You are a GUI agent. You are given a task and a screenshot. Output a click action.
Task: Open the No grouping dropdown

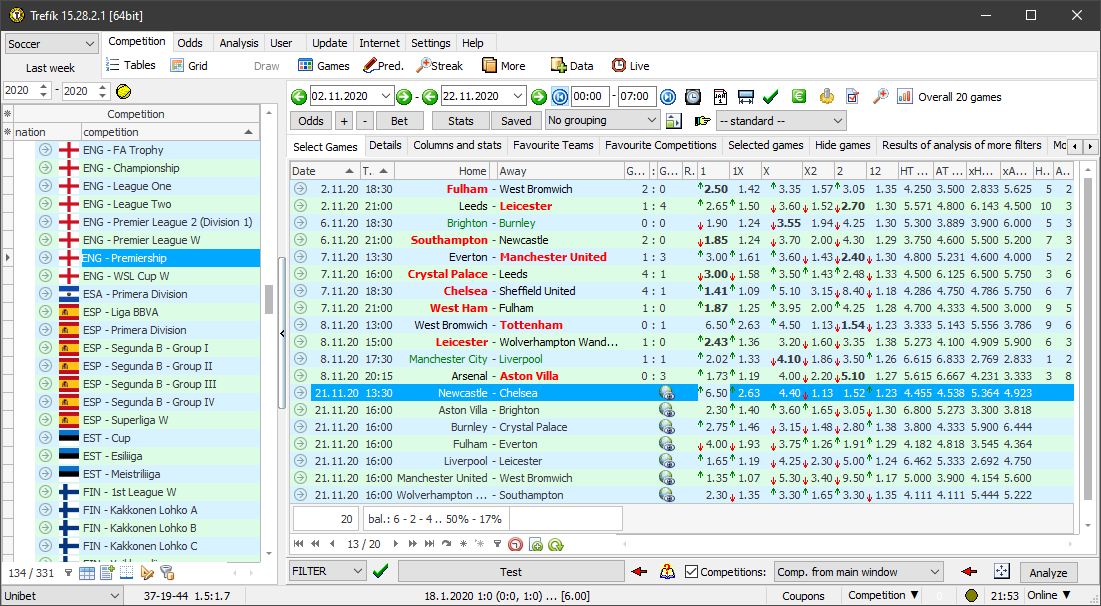pyautogui.click(x=602, y=121)
